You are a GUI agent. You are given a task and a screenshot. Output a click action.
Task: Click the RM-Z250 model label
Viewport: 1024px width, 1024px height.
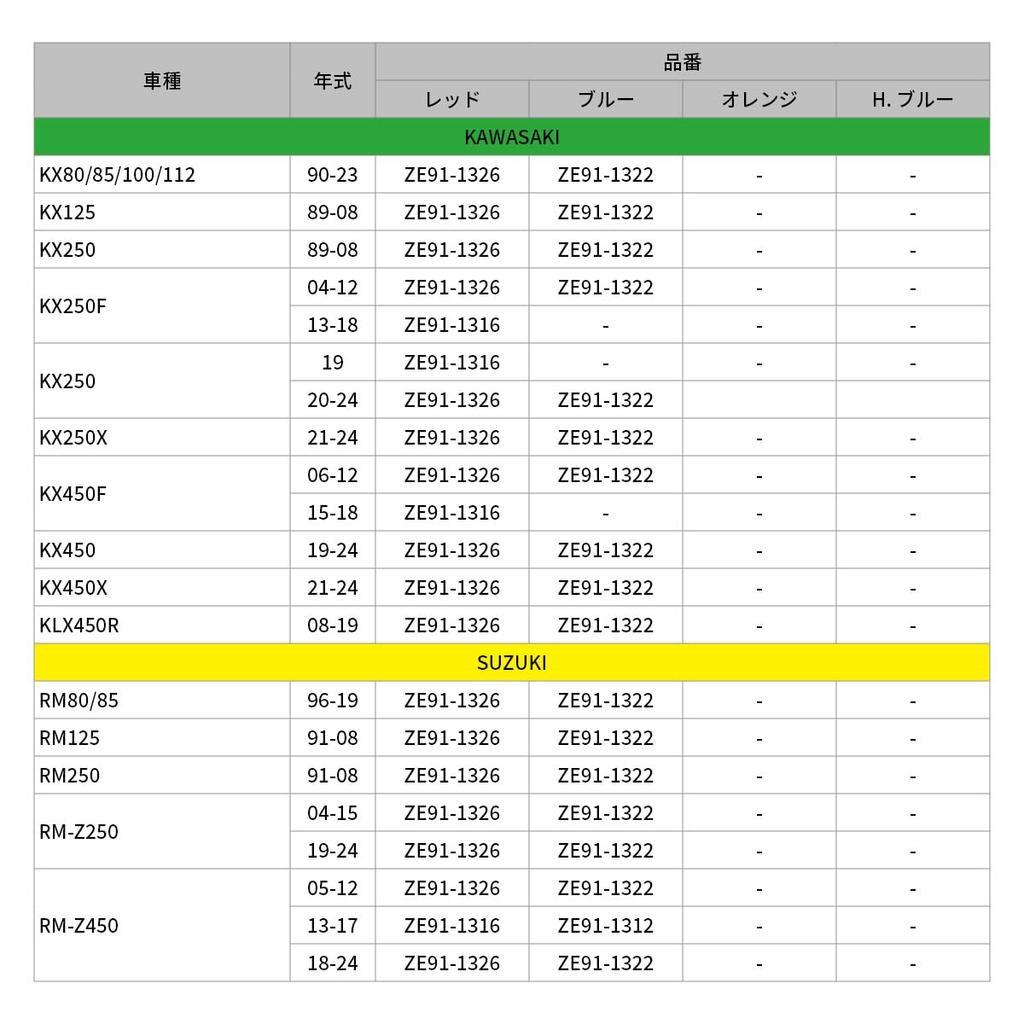79,832
